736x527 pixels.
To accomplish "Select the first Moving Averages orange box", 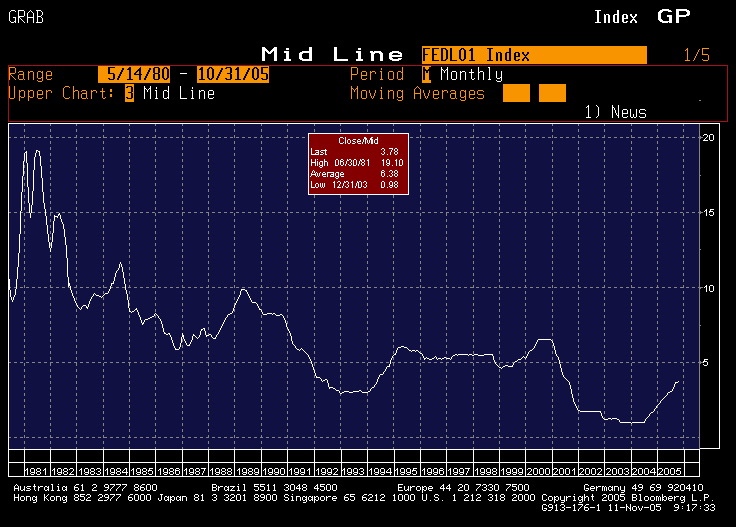I will [516, 93].
